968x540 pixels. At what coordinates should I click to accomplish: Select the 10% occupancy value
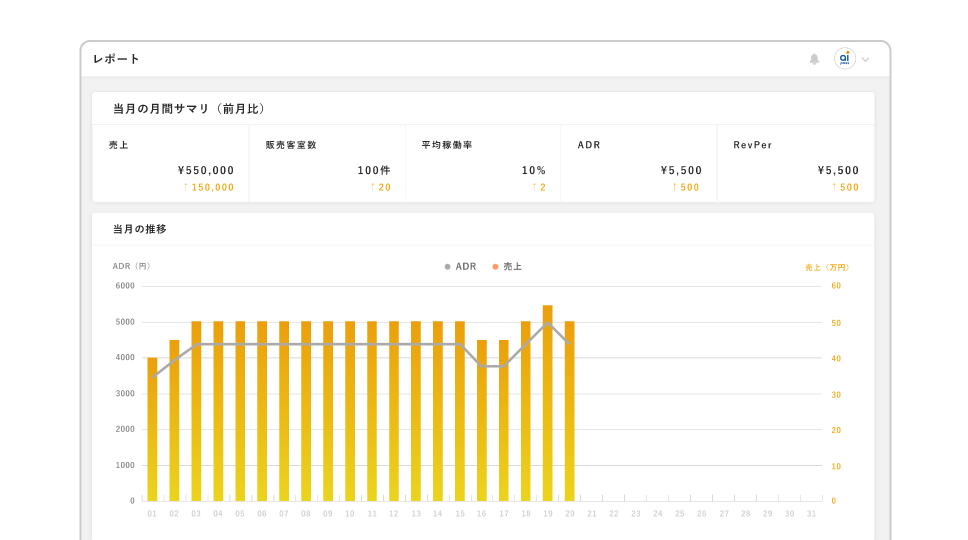point(534,170)
